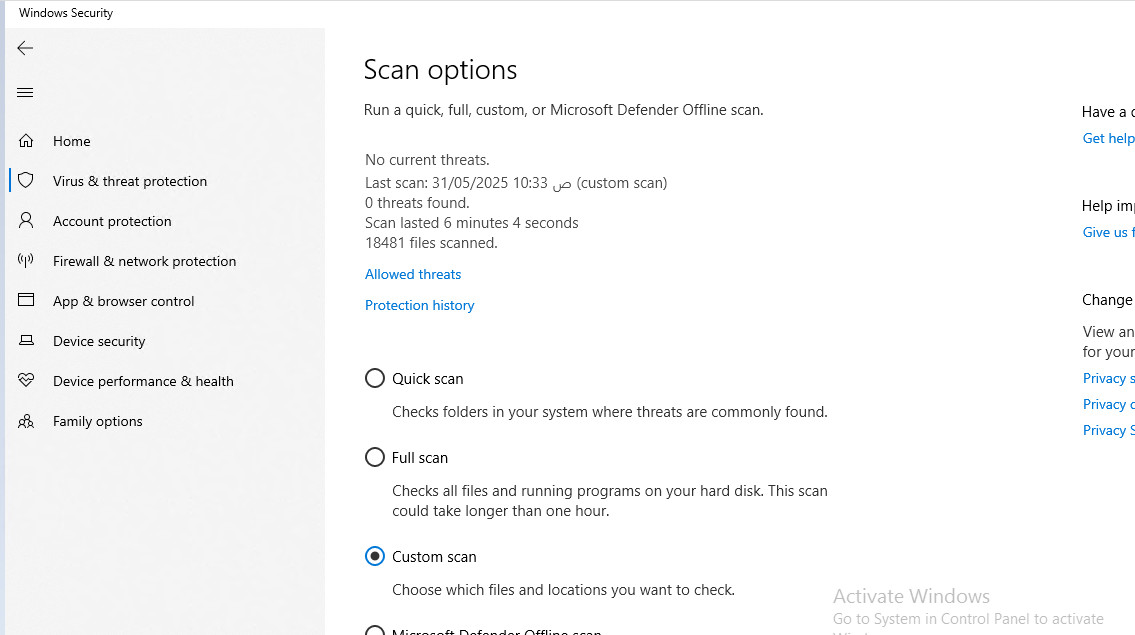Open the first Privacy link under Change
Viewport: 1135px width, 635px height.
[x=1108, y=378]
